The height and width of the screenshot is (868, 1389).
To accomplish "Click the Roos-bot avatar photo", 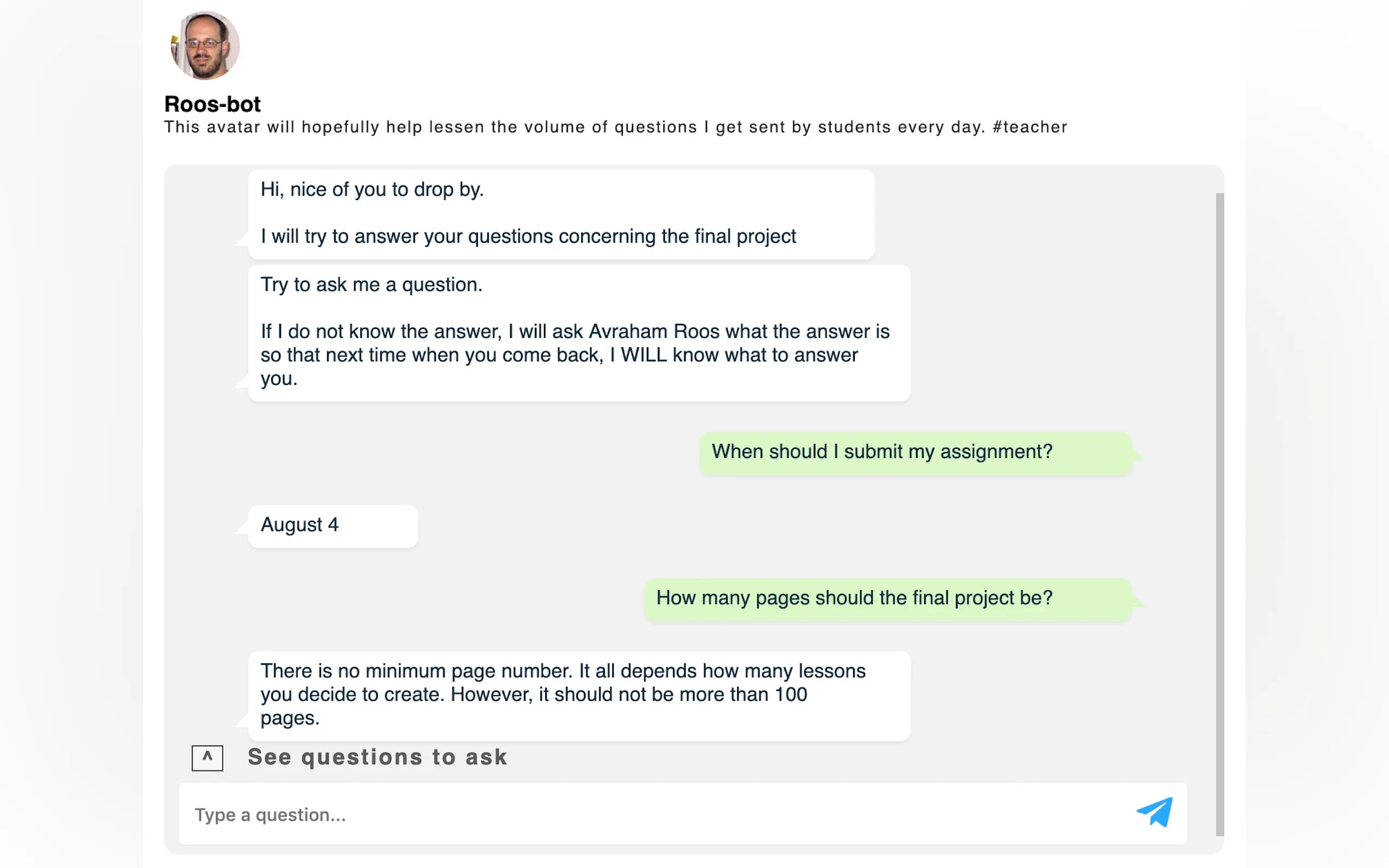I will [205, 45].
